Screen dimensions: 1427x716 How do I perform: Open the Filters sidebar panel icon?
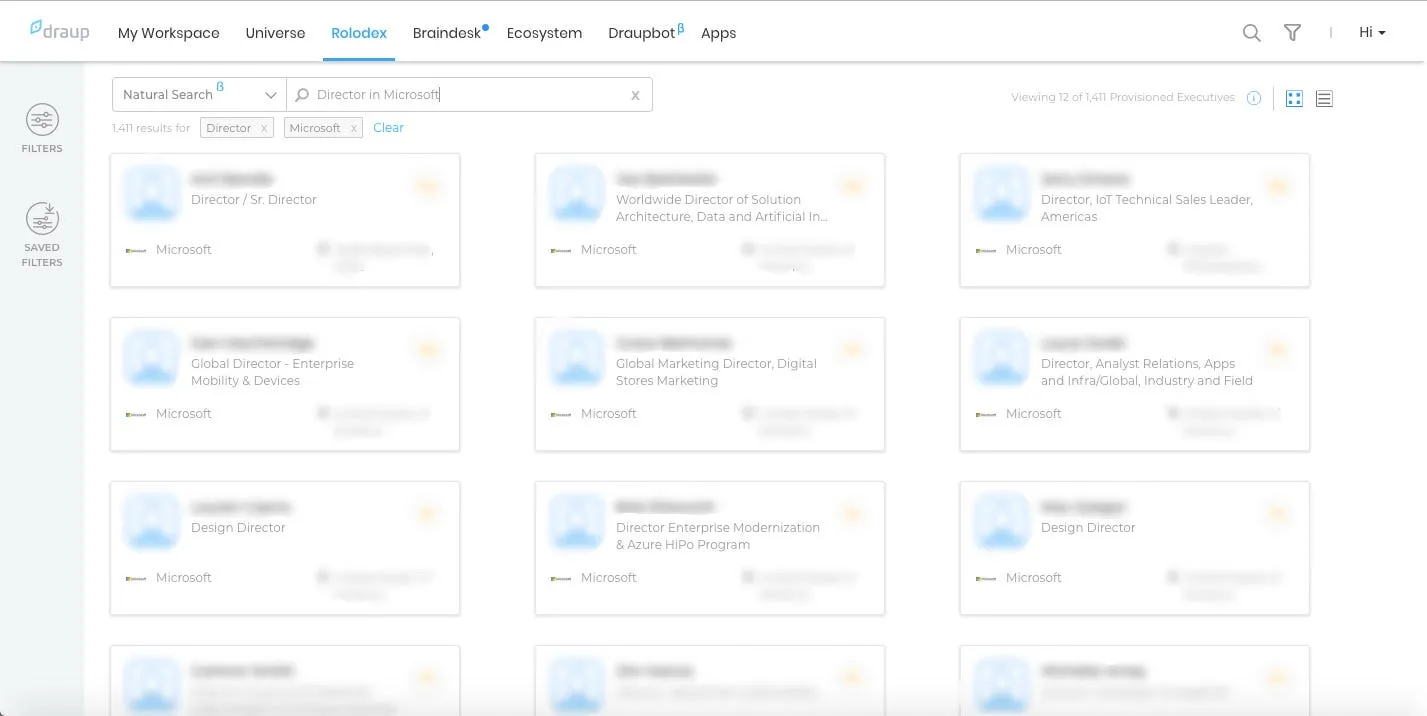click(x=42, y=121)
